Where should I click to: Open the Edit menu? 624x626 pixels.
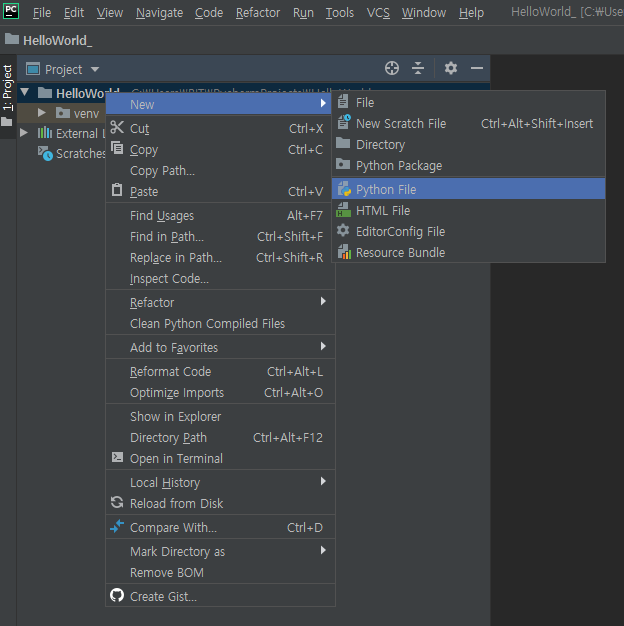tap(74, 13)
